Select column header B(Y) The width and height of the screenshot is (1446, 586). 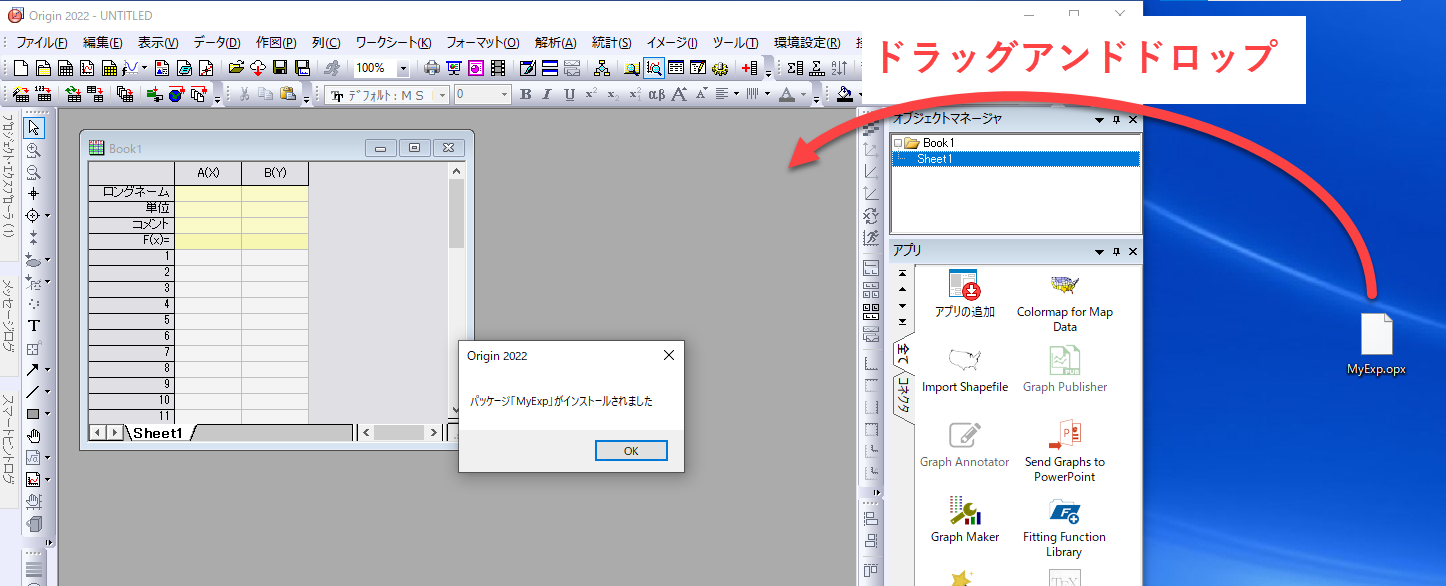[x=275, y=173]
